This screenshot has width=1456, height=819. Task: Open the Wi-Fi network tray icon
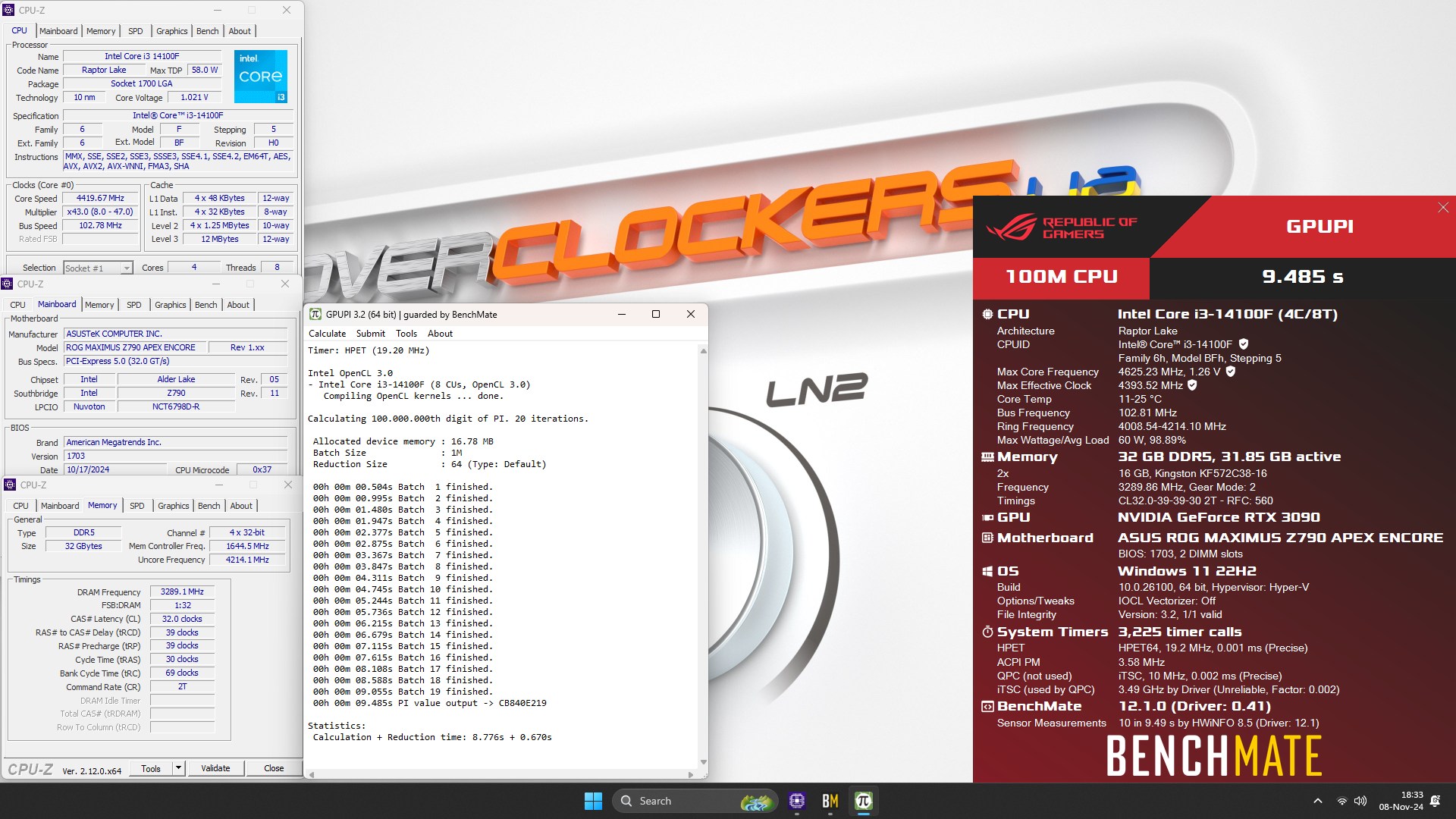click(x=1341, y=801)
